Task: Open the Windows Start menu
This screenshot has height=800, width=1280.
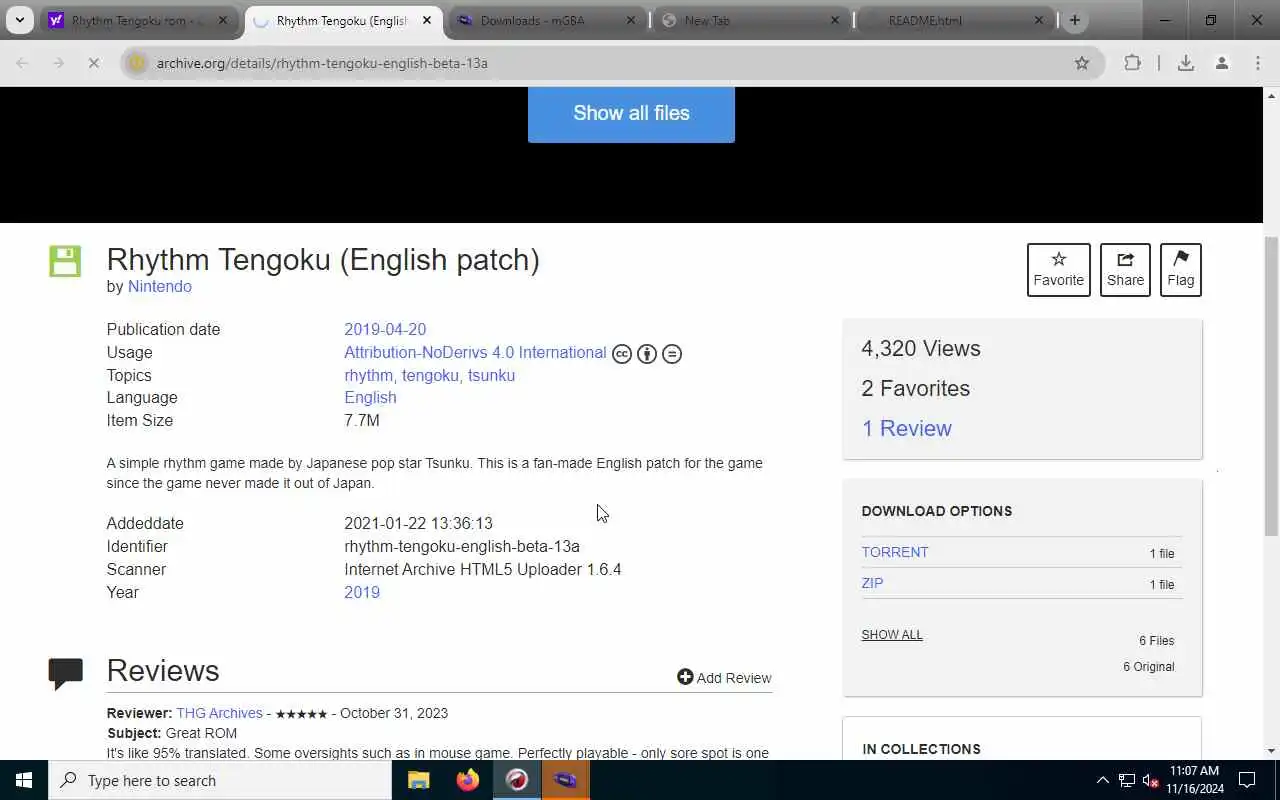Action: point(24,780)
